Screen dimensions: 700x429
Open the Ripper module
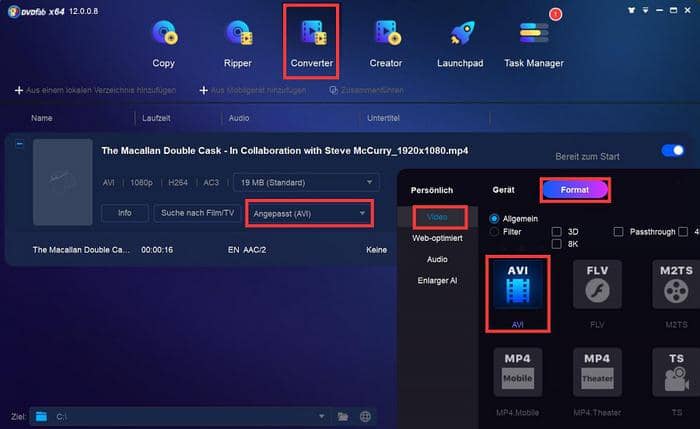click(238, 44)
